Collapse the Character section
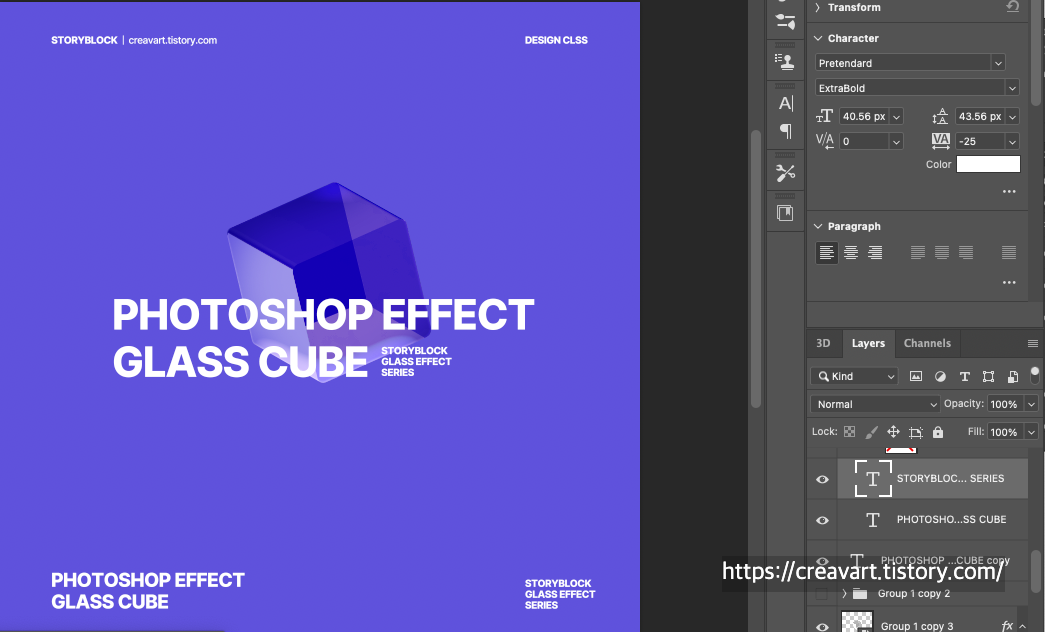 tap(818, 39)
